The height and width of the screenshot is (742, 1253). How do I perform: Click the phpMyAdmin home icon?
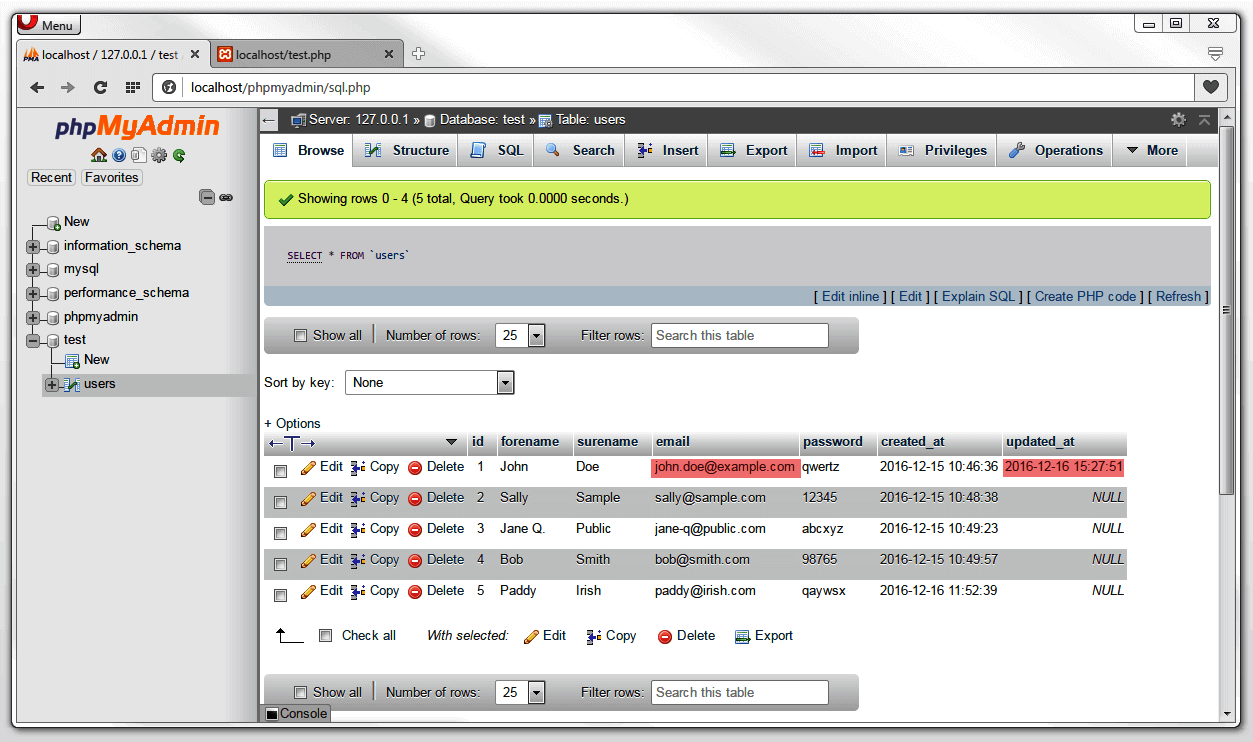tap(99, 155)
